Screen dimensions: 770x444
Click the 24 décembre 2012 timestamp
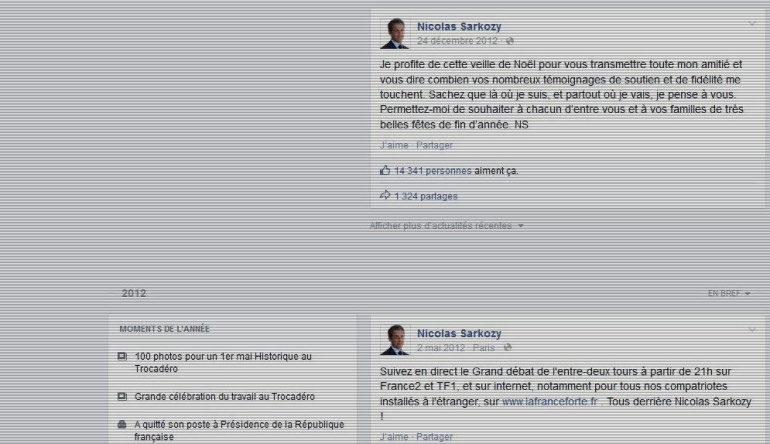pyautogui.click(x=457, y=41)
